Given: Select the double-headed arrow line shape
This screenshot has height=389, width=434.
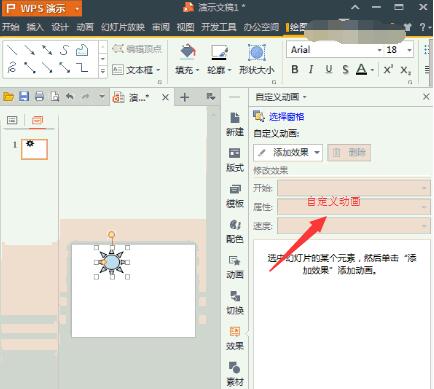Looking at the screenshot, I should tap(47, 50).
